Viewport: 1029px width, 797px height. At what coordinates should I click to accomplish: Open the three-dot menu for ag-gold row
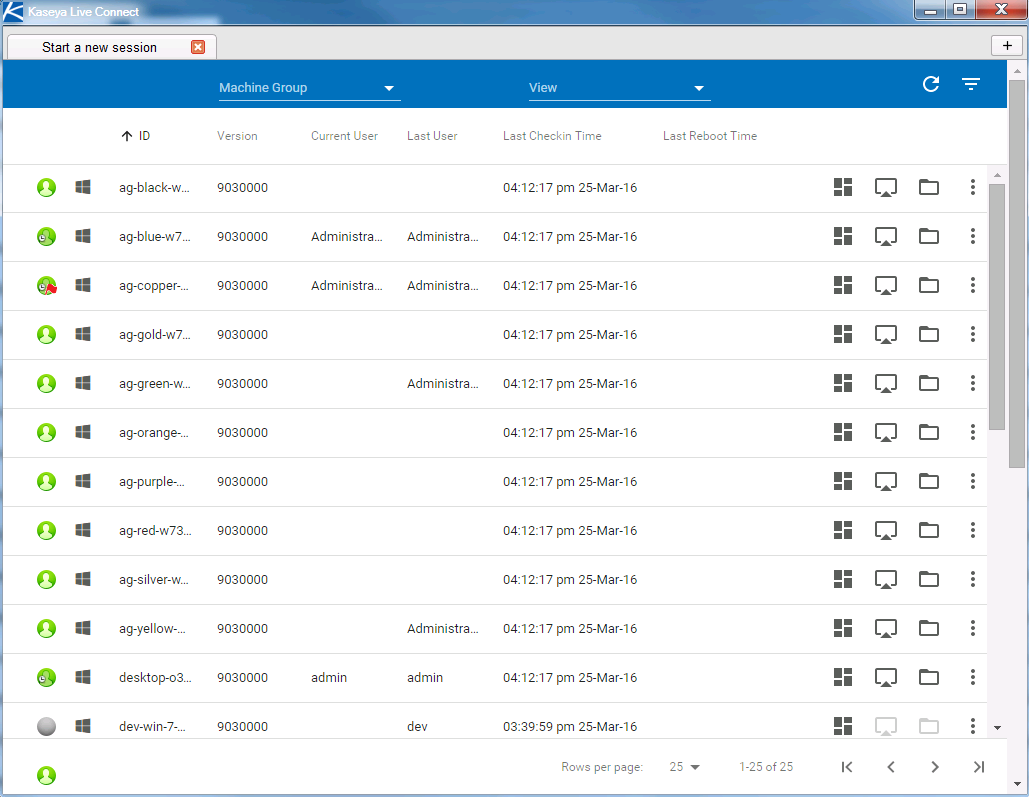973,335
